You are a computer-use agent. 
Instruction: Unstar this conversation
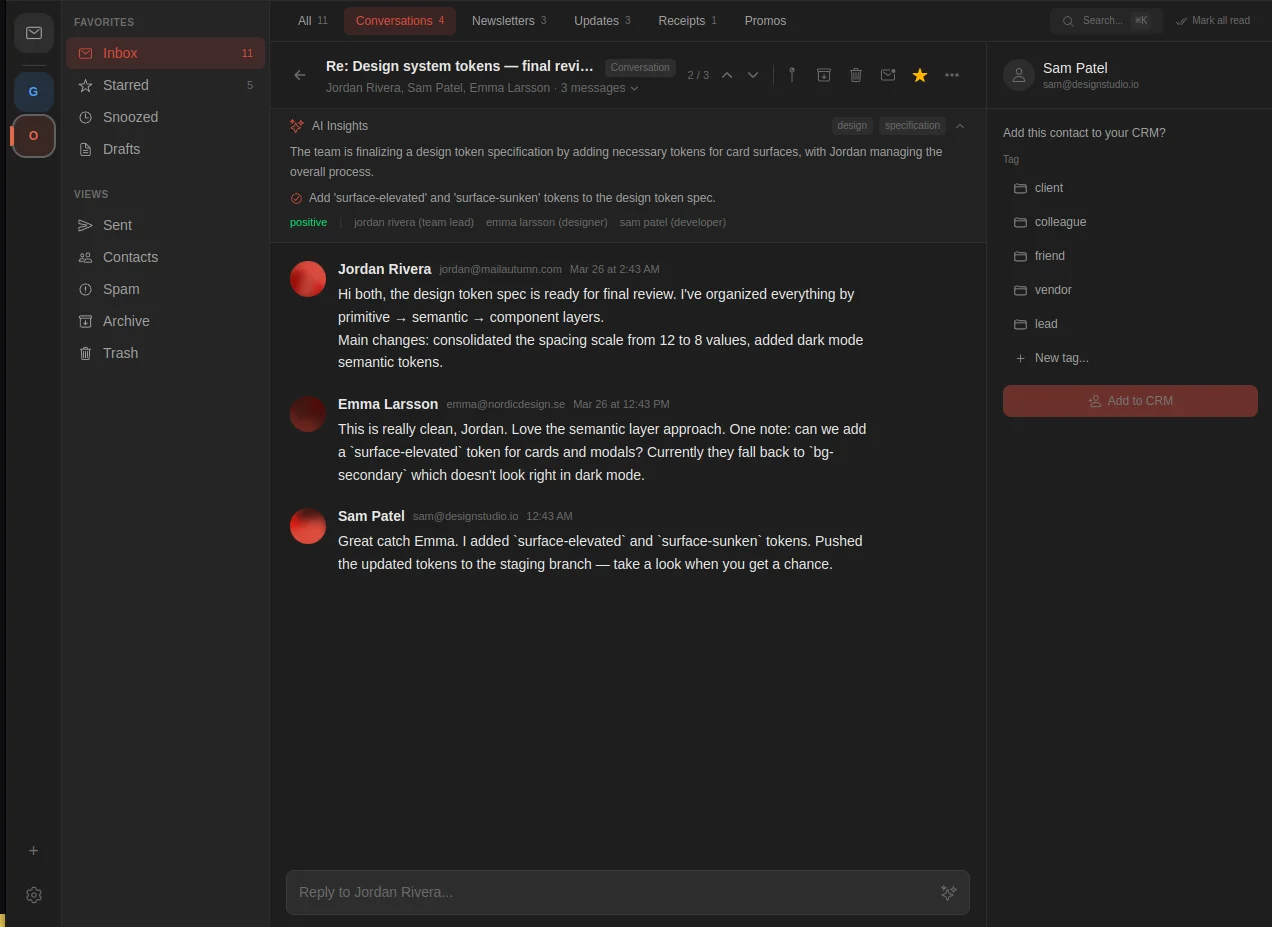919,74
